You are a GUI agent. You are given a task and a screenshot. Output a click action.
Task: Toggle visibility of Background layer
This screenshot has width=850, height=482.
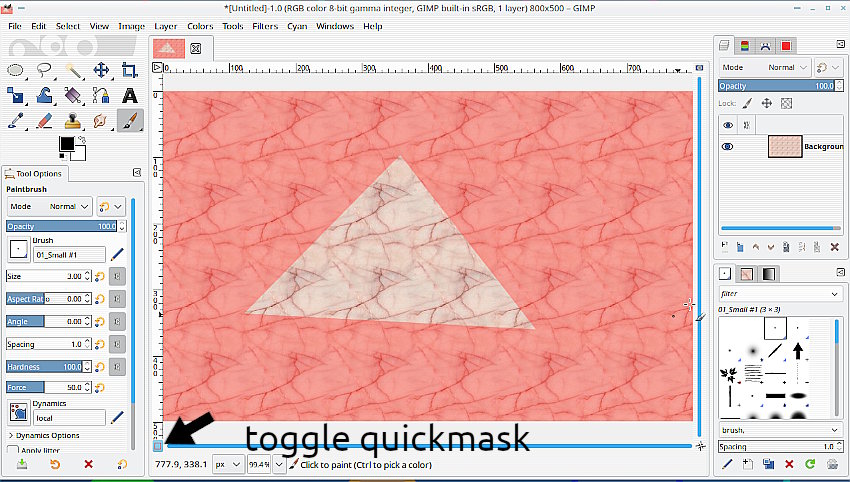coord(727,146)
